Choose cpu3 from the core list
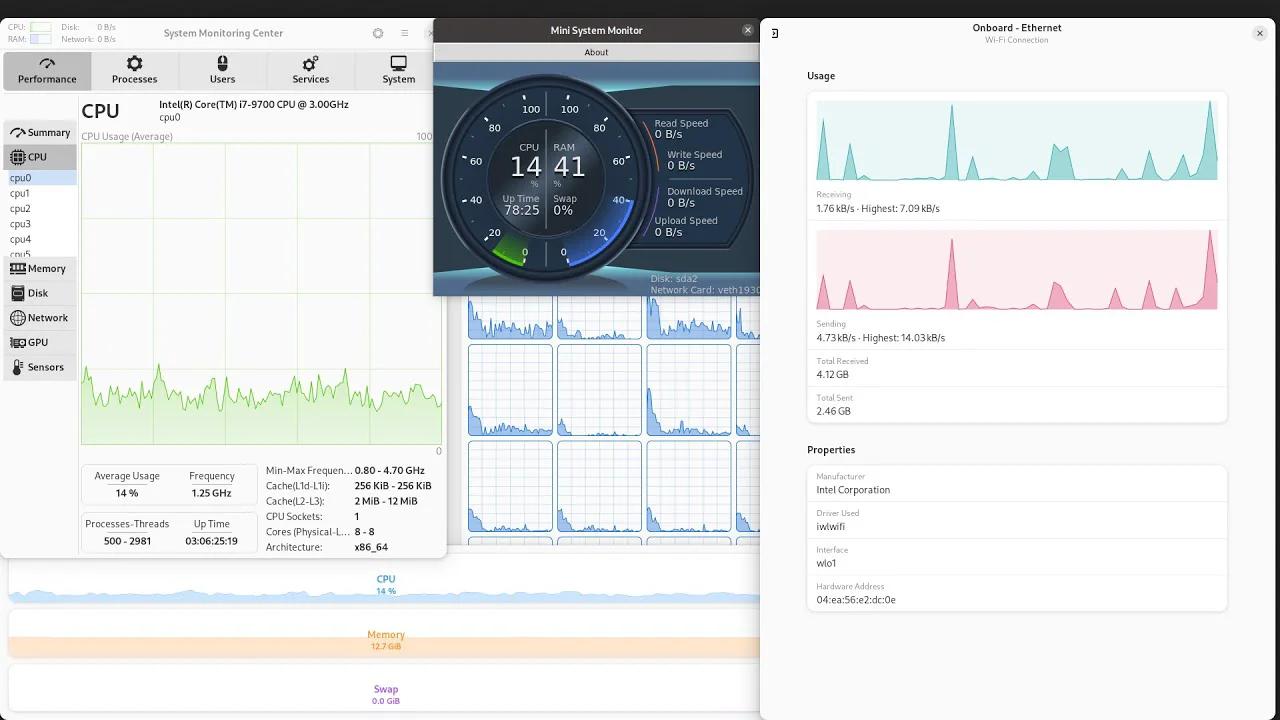The width and height of the screenshot is (1280, 720). click(20, 224)
